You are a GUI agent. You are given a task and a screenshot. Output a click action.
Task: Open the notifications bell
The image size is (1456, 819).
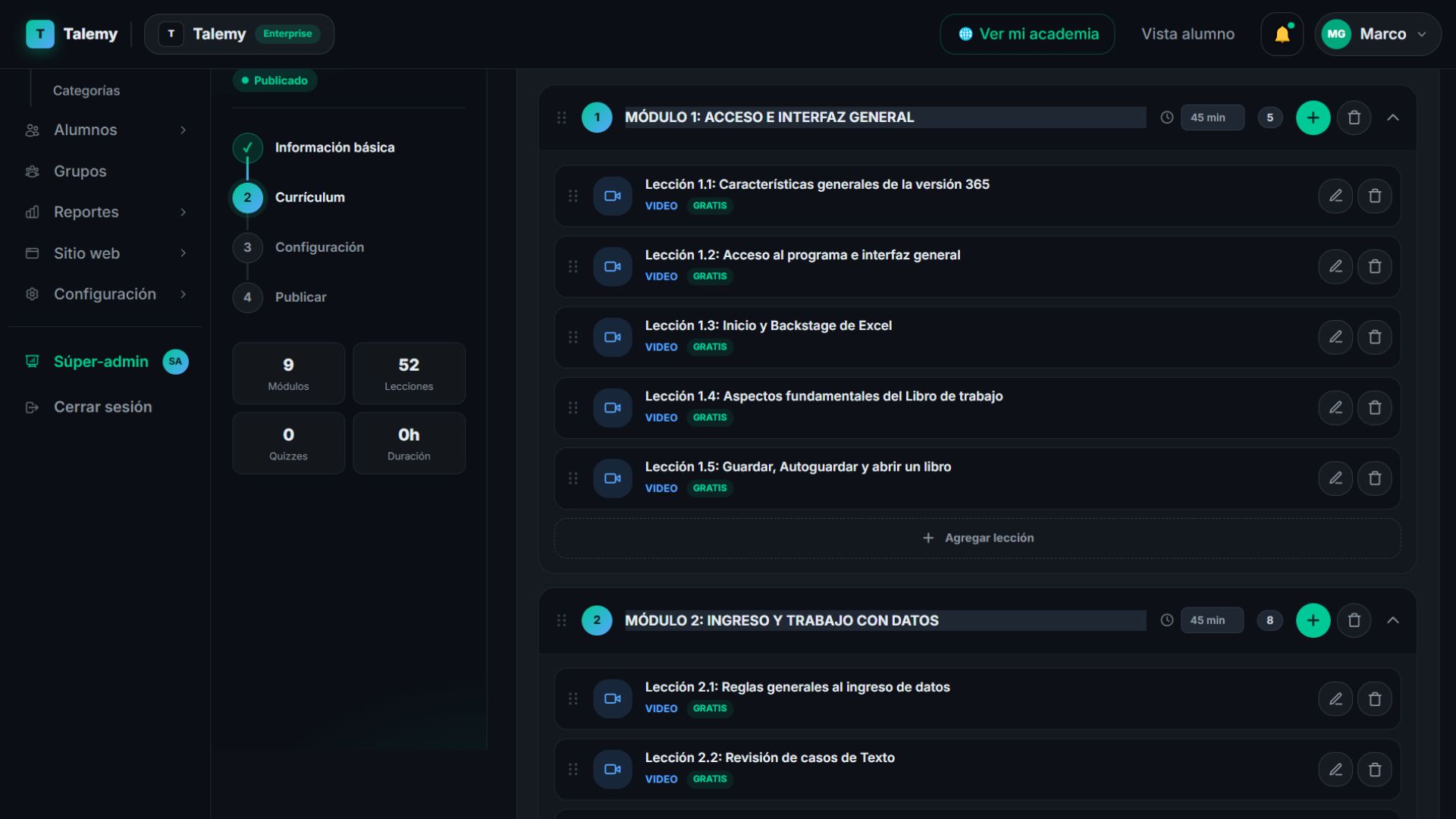point(1282,34)
